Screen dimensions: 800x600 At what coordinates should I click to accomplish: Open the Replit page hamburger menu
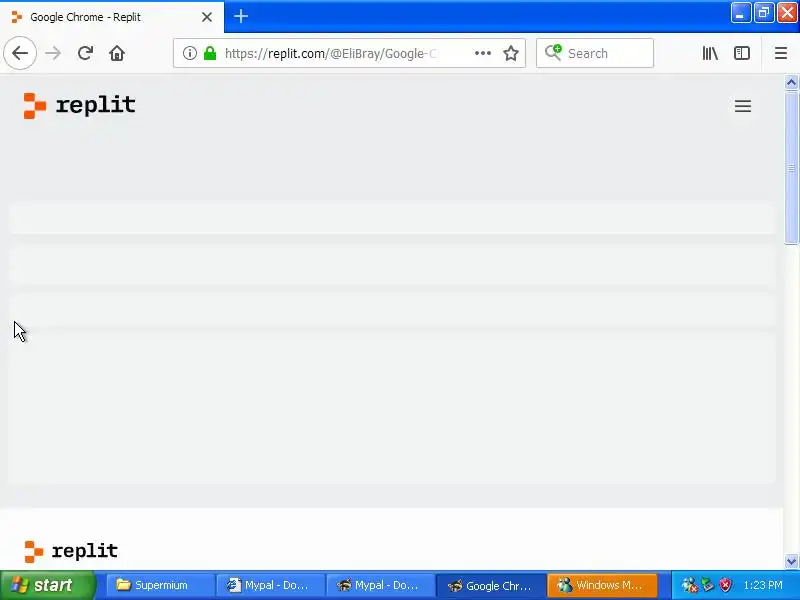tap(743, 106)
